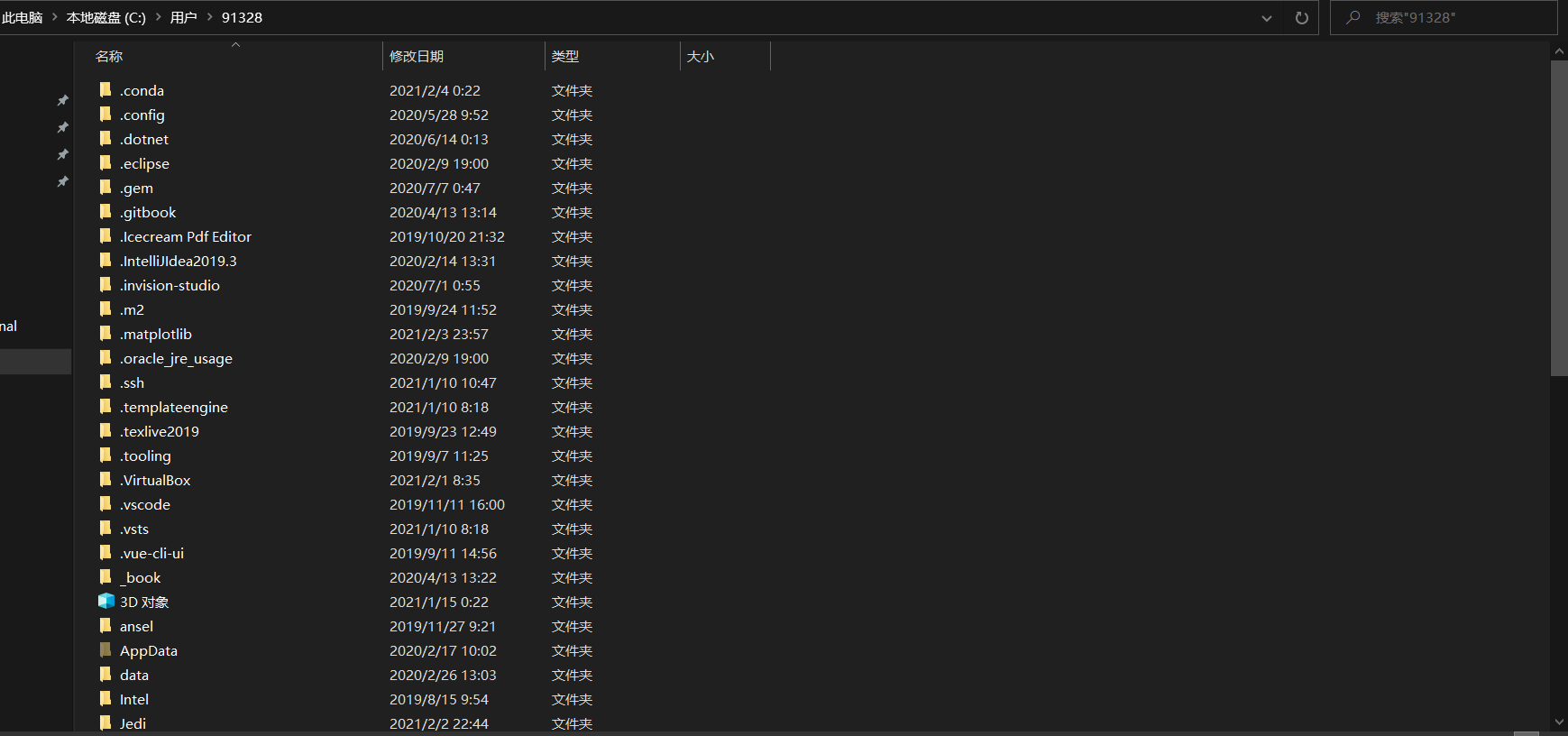1568x736 pixels.
Task: Click date 2020/2/26 13:03
Action: [443, 675]
